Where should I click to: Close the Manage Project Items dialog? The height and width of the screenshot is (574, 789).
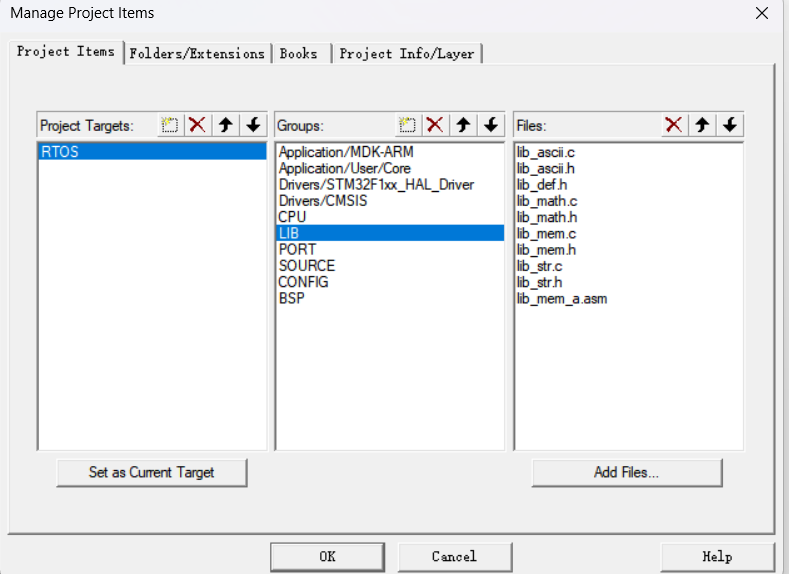762,13
